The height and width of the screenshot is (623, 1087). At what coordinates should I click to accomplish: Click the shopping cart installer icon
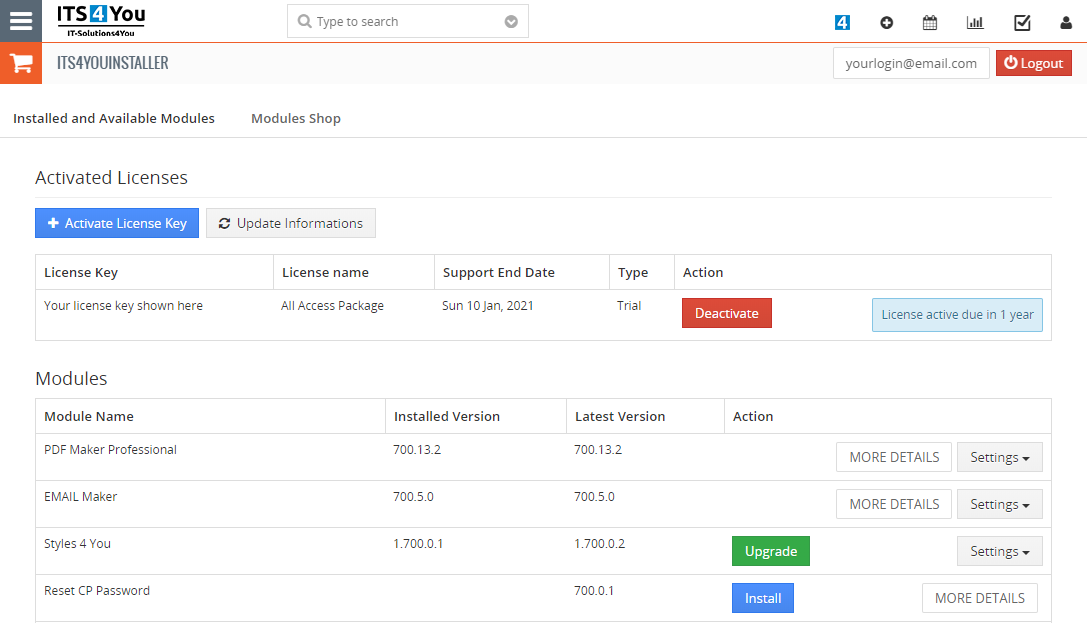(x=21, y=64)
